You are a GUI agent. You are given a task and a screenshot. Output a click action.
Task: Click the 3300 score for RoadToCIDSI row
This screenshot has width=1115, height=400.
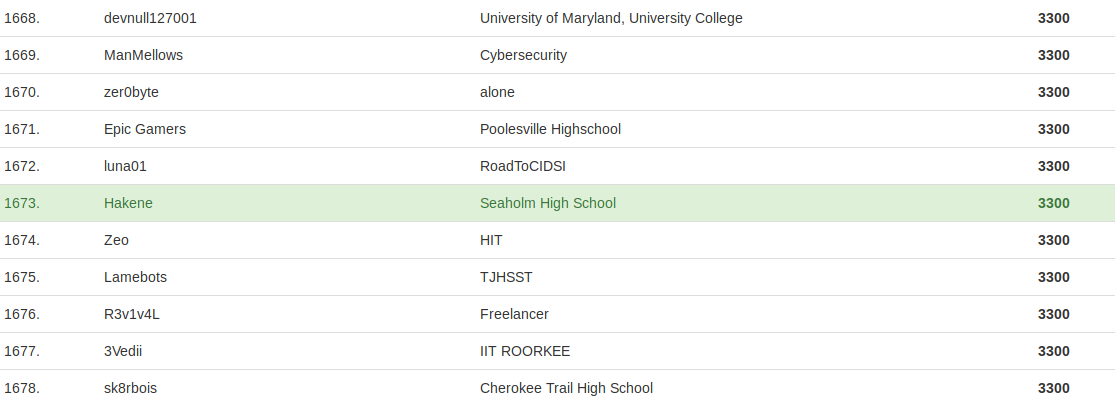click(x=1053, y=166)
